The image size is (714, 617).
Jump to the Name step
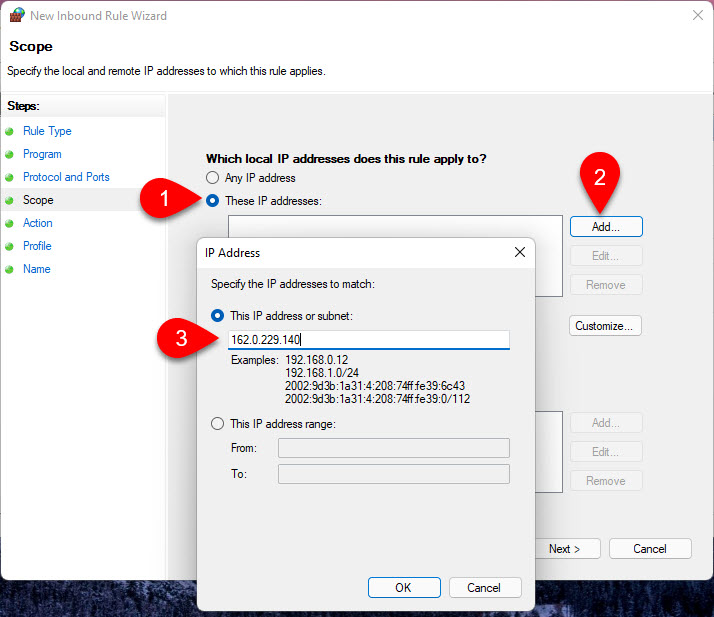37,269
